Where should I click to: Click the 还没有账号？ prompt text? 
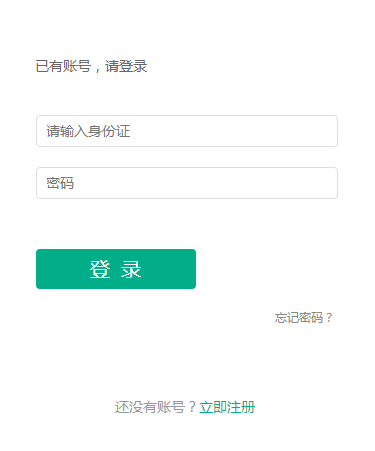156,407
